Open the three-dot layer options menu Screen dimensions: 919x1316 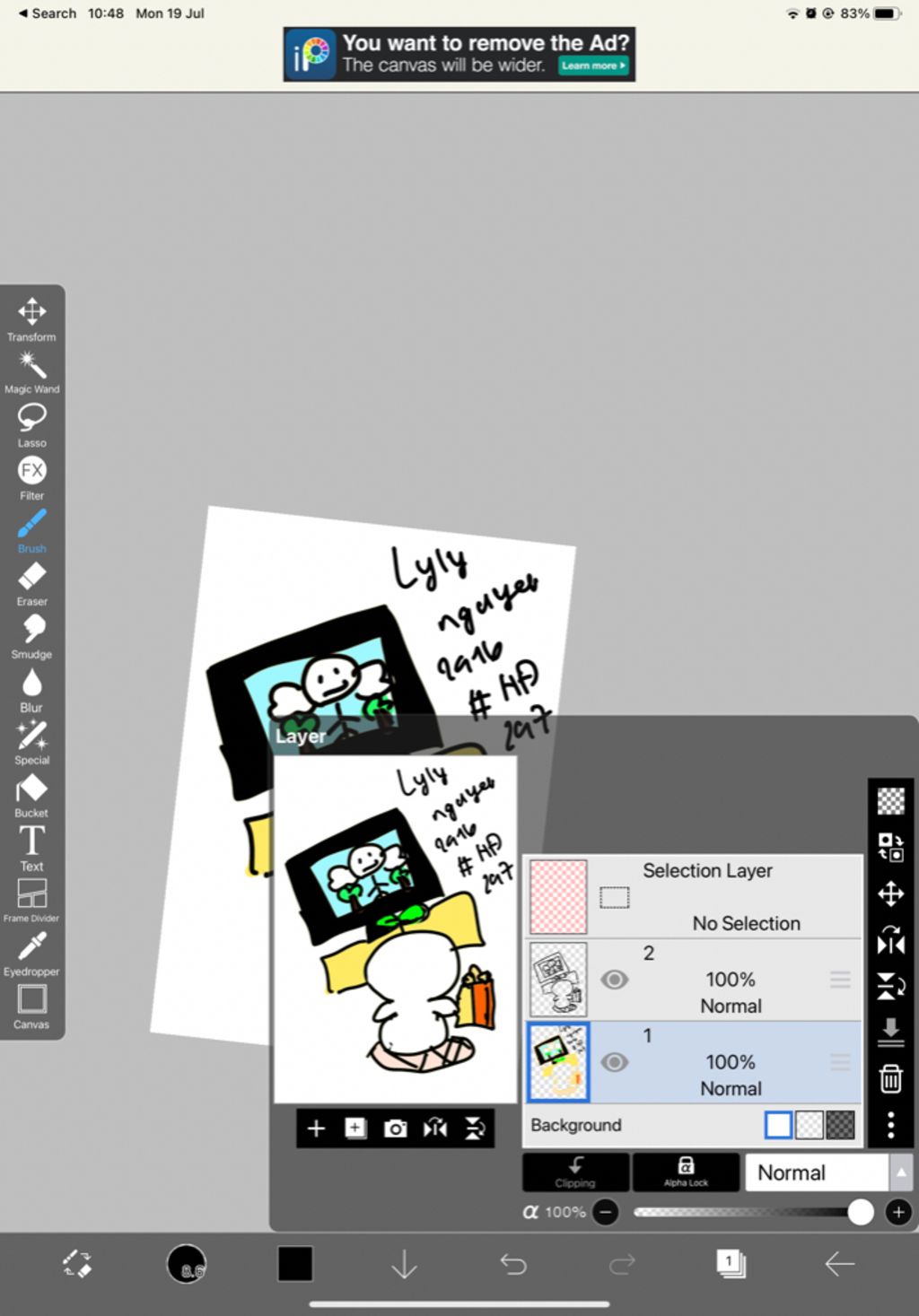pyautogui.click(x=890, y=1125)
